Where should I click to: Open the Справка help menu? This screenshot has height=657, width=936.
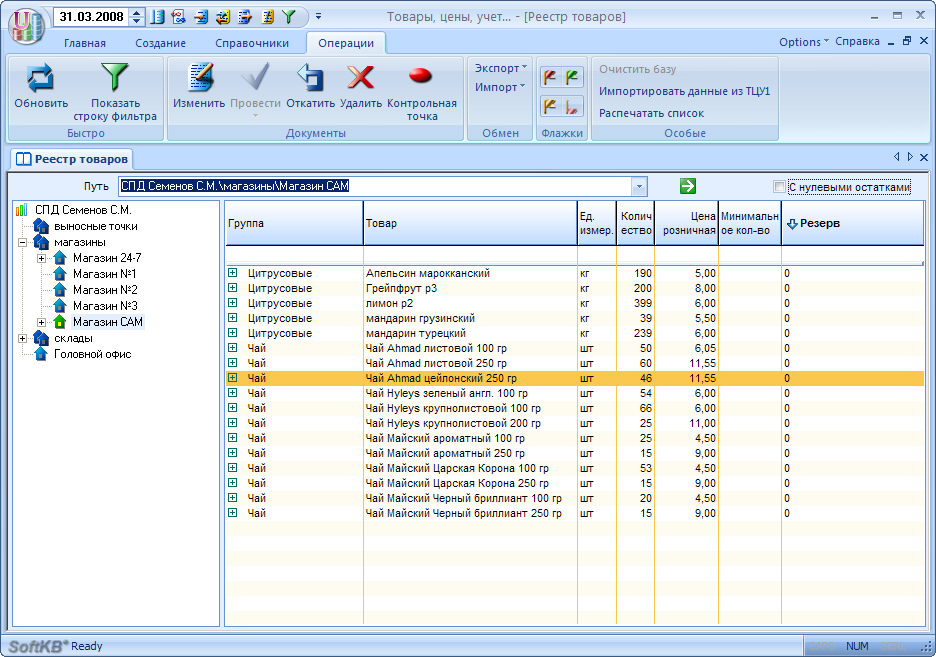tap(857, 42)
